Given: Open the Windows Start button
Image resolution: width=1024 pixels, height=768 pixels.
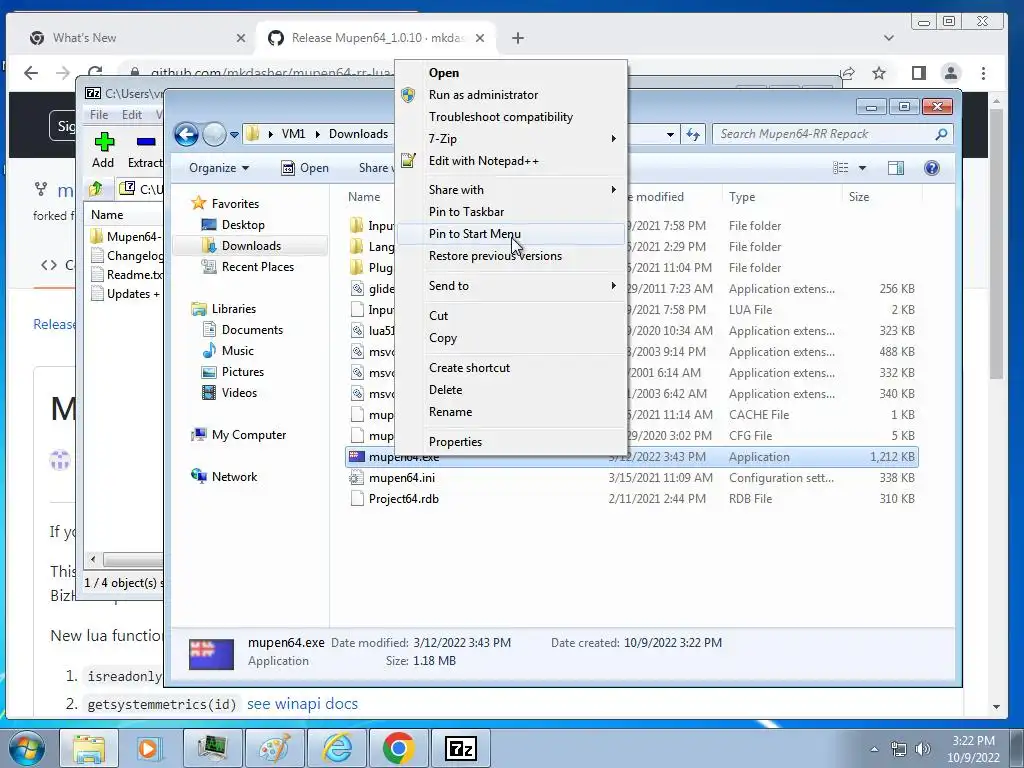Looking at the screenshot, I should click(26, 748).
